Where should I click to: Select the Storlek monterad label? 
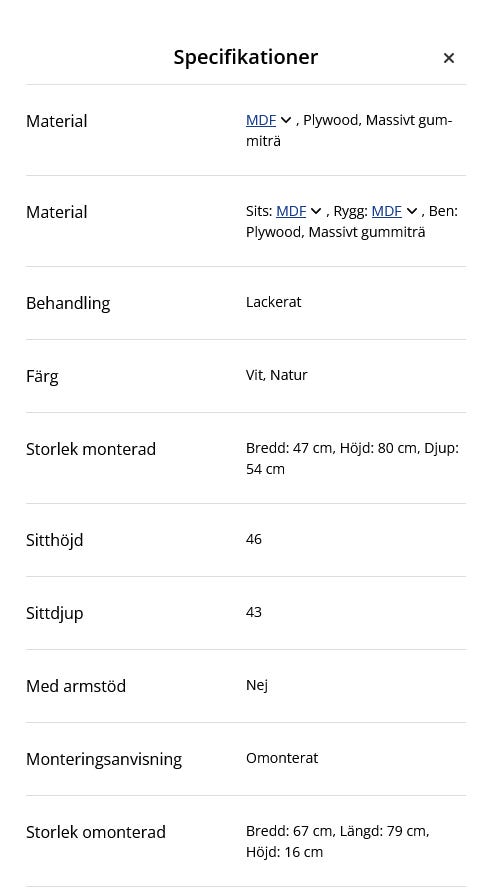coord(91,449)
